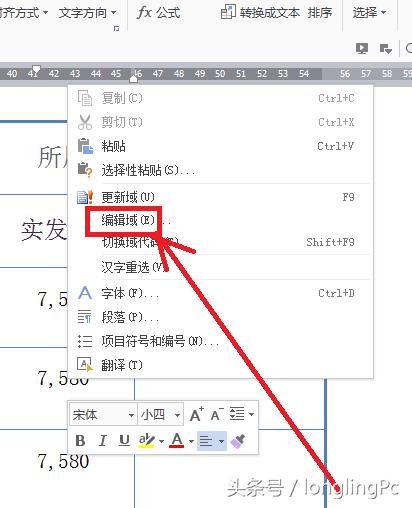Image resolution: width=412 pixels, height=508 pixels.
Task: Expand the font color dropdown arrow
Action: point(191,441)
